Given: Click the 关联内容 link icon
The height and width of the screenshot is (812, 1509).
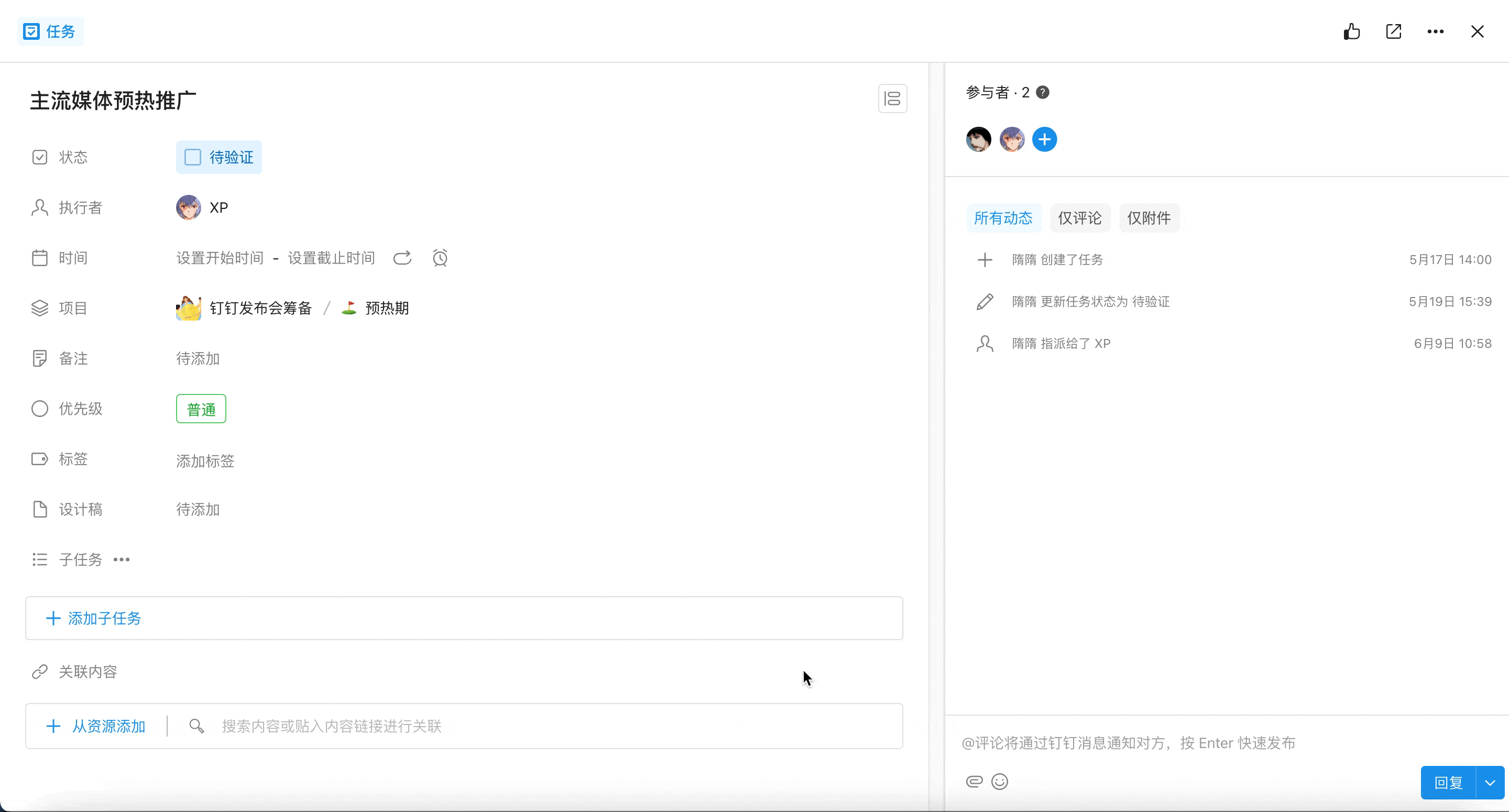Looking at the screenshot, I should [x=40, y=672].
